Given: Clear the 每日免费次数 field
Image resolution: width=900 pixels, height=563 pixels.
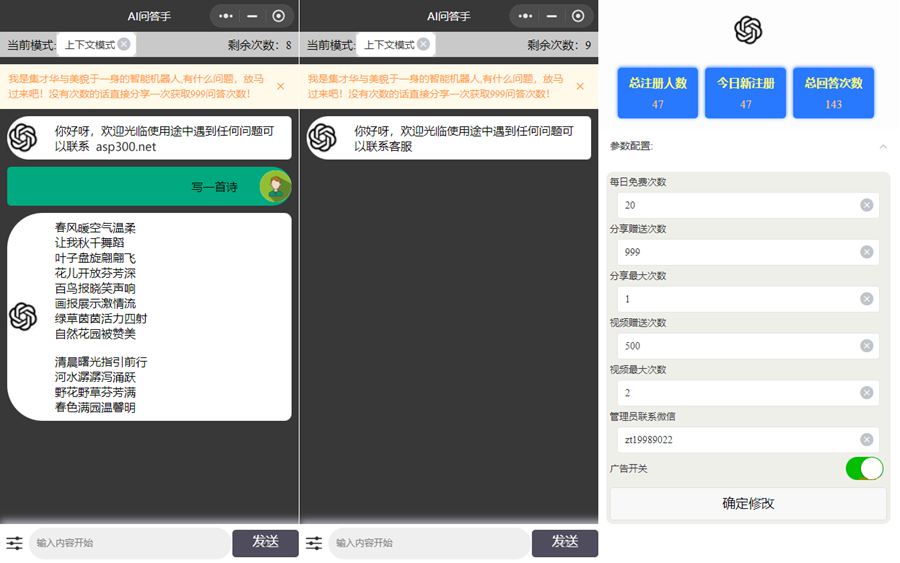Looking at the screenshot, I should 866,205.
